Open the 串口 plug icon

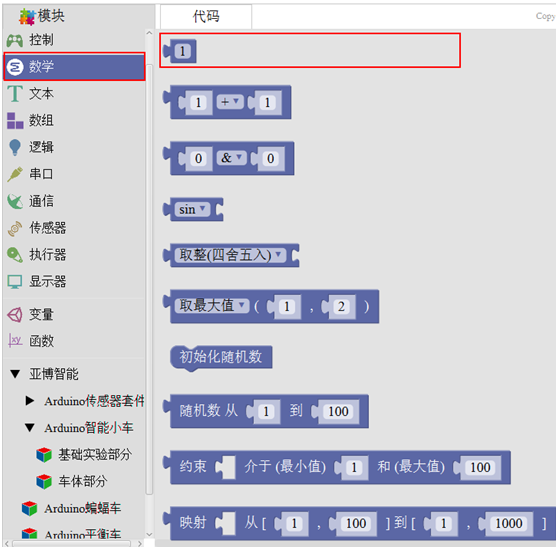(15, 174)
